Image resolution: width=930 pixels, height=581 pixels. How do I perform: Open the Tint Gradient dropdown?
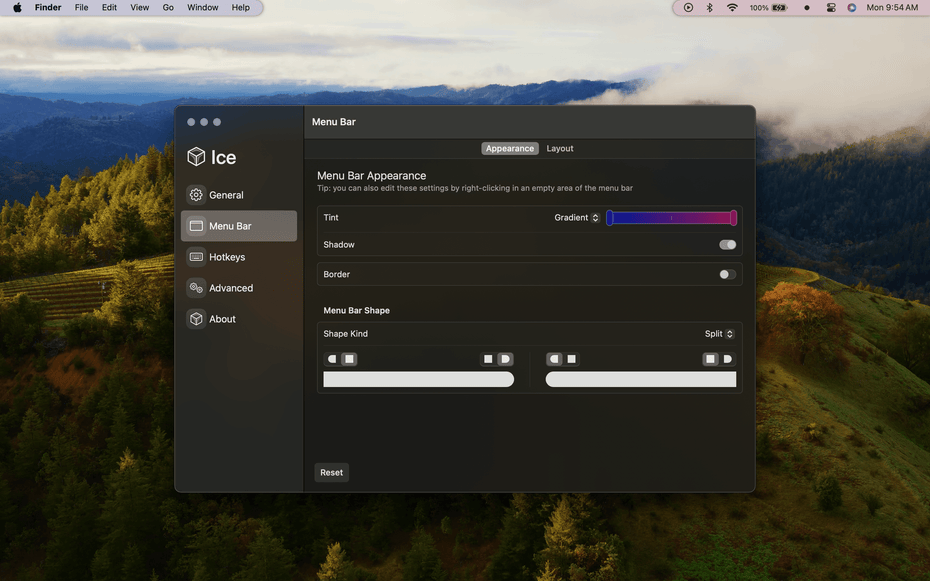[577, 218]
